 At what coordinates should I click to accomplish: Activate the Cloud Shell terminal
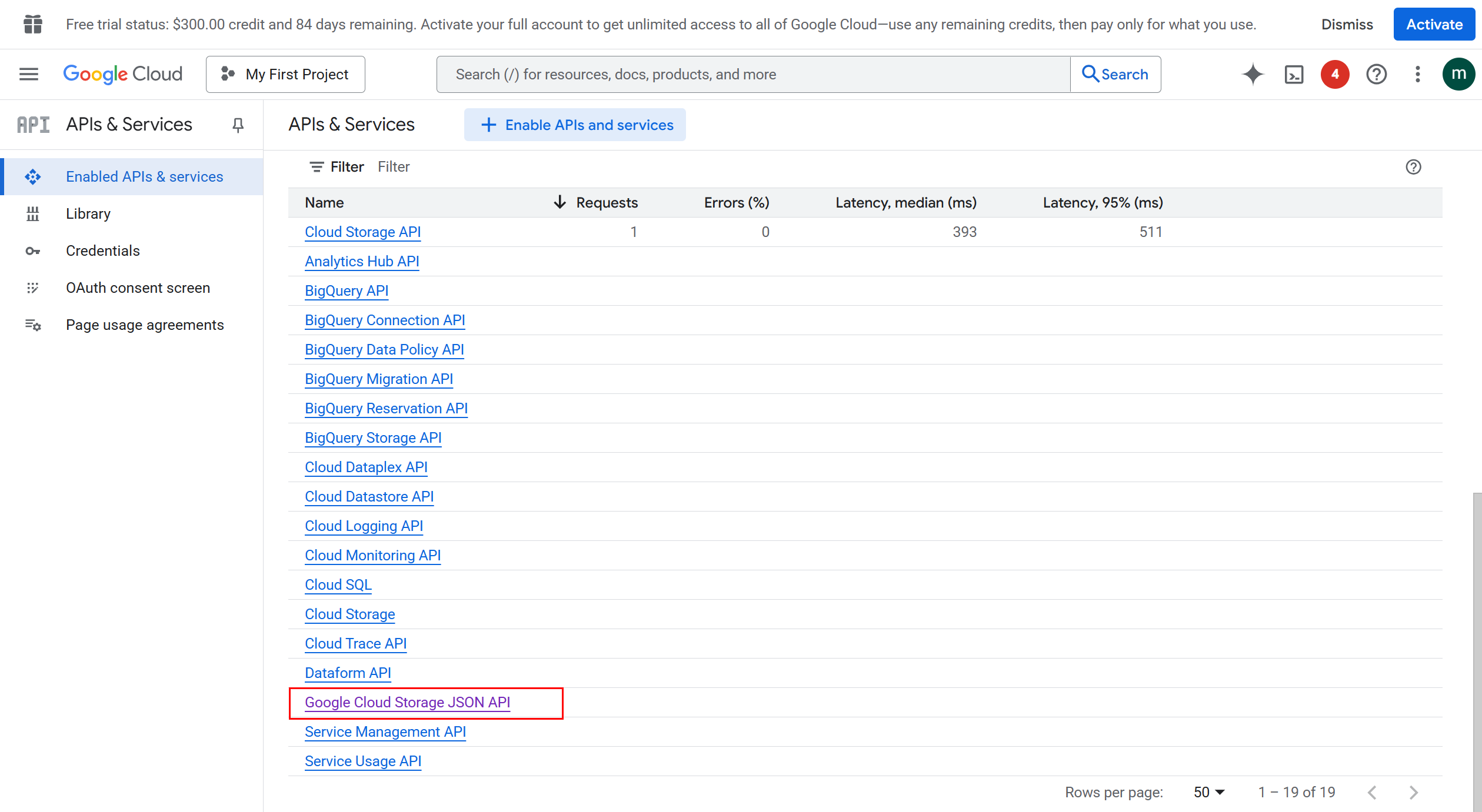tap(1294, 74)
